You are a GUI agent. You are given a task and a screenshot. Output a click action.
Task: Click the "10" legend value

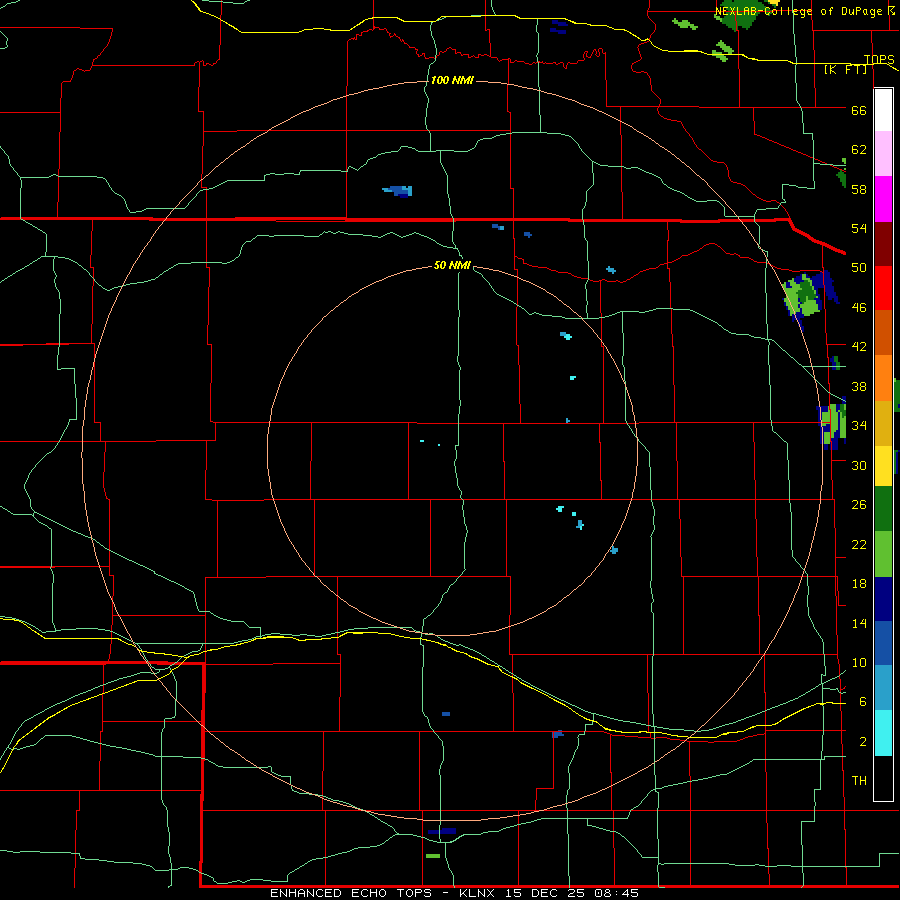(x=859, y=662)
